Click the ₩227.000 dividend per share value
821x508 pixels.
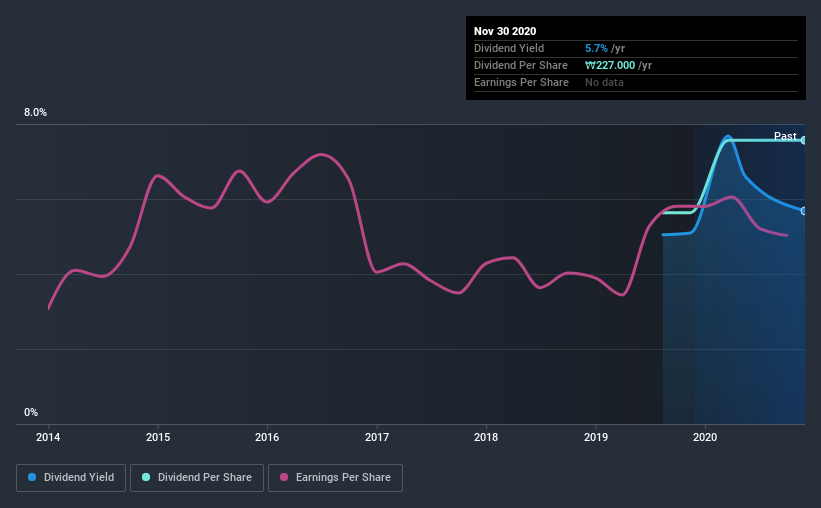coord(610,65)
